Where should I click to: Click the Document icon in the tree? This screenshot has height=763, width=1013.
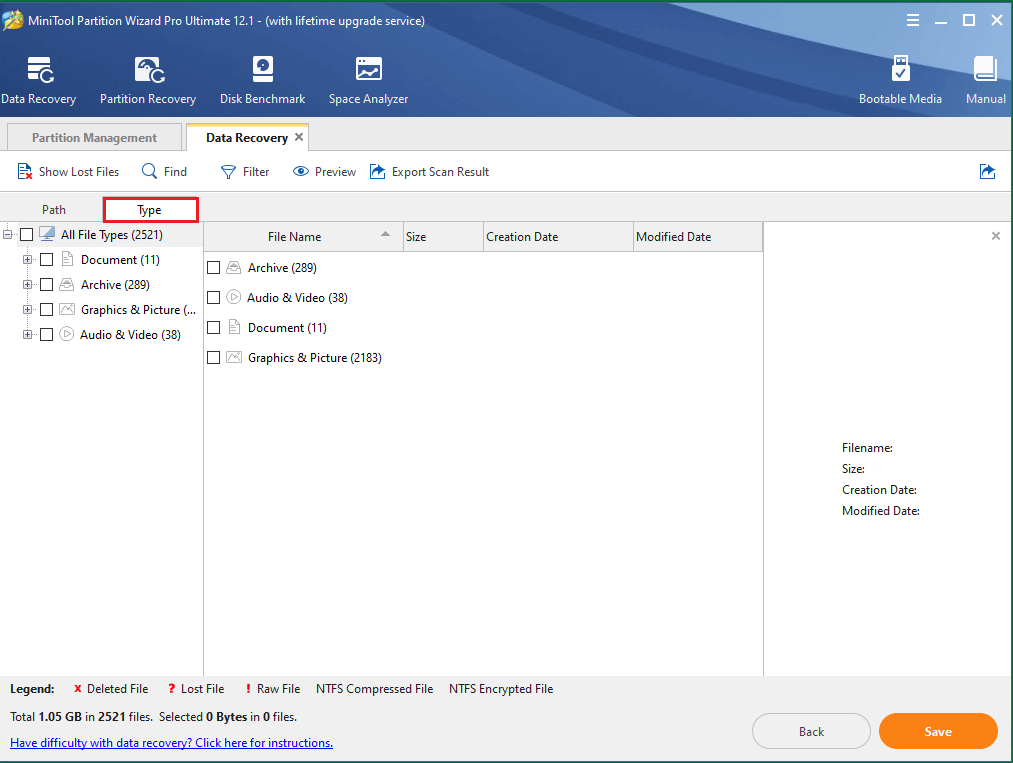[x=67, y=259]
